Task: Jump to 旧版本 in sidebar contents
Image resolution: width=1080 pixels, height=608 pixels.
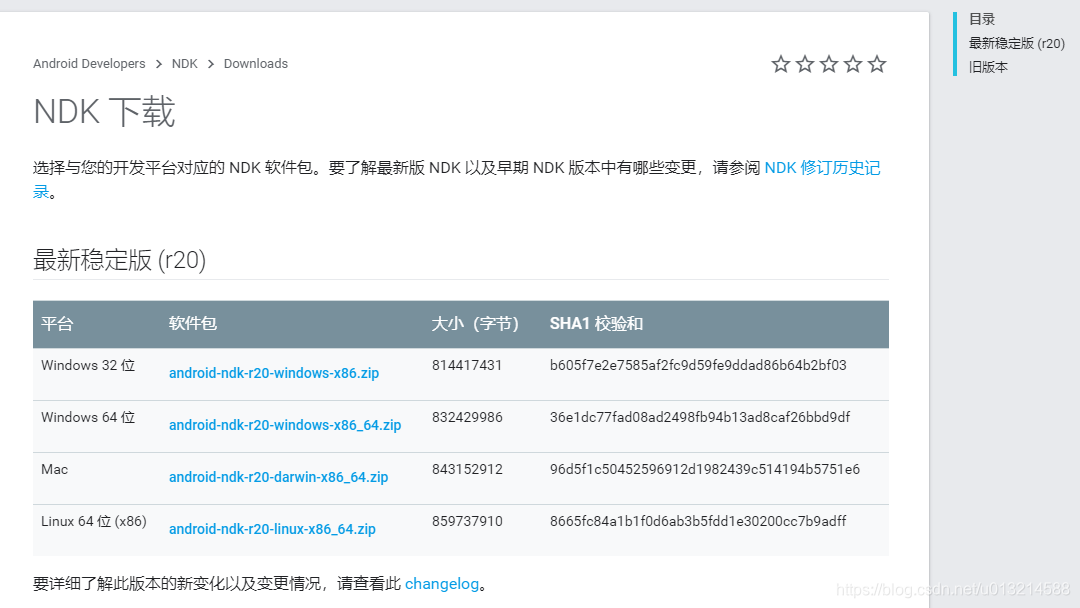Action: [x=988, y=67]
